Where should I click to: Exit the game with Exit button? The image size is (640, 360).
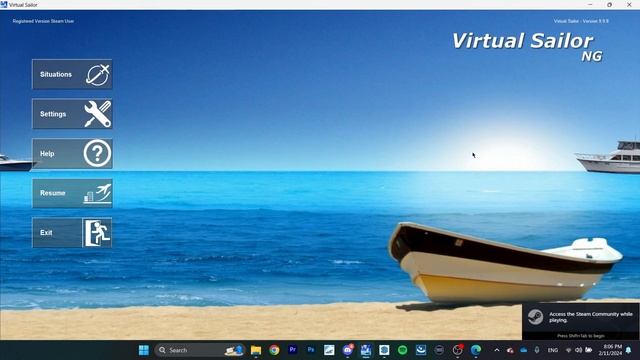[x=72, y=233]
